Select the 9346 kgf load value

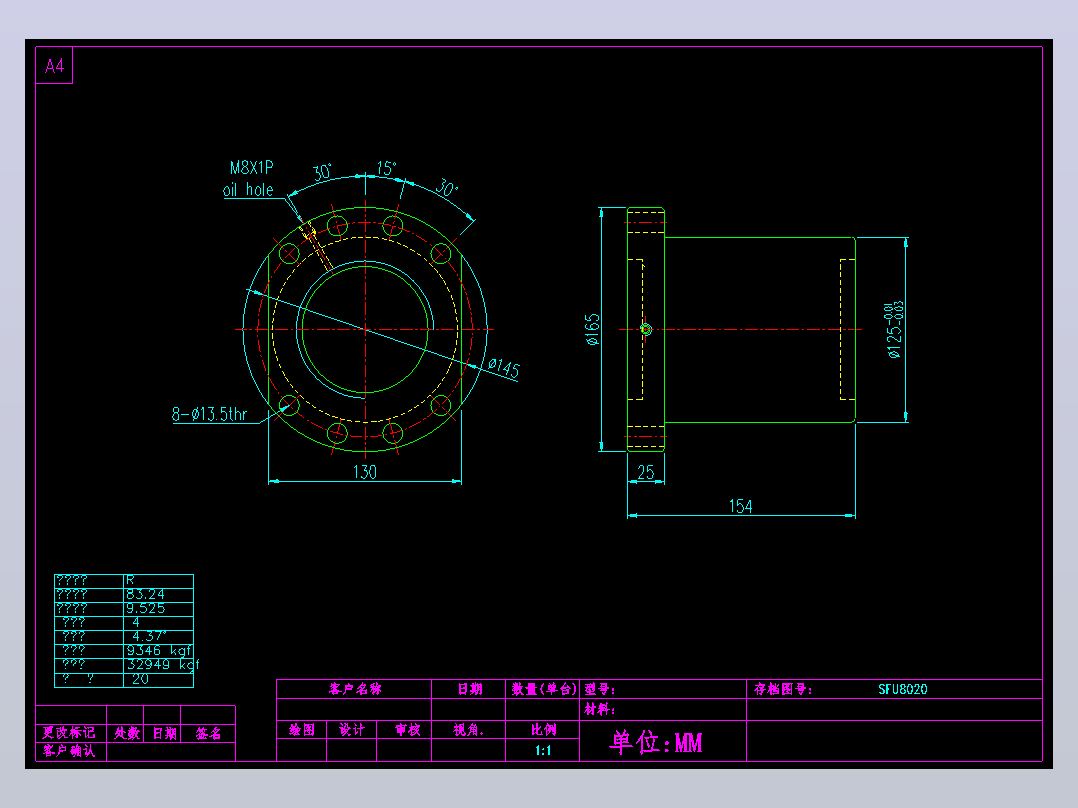[x=158, y=651]
